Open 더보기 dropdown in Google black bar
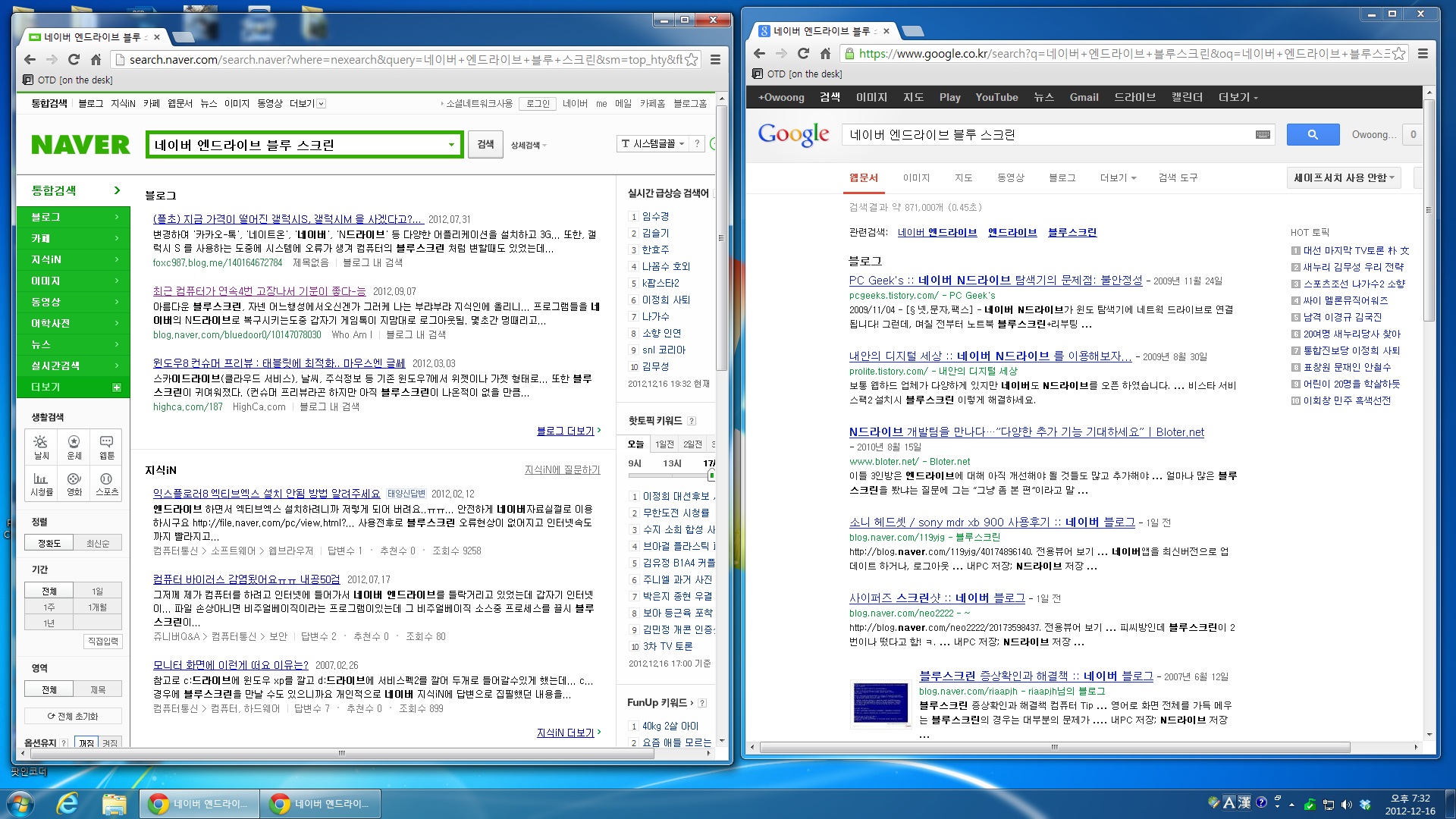 [1238, 97]
